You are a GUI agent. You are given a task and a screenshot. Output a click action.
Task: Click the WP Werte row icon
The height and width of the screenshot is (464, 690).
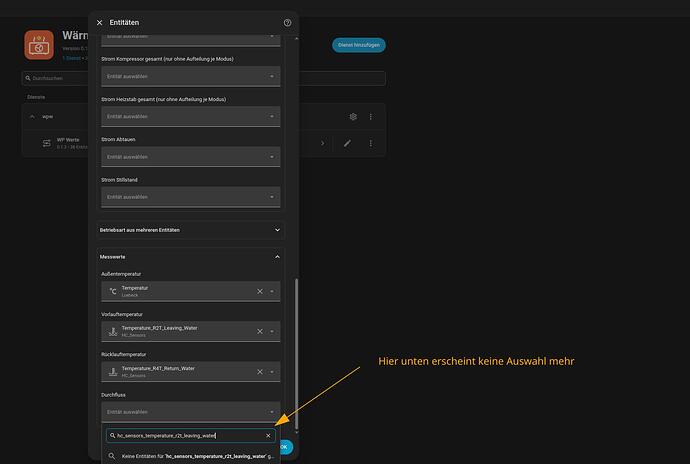[47, 143]
